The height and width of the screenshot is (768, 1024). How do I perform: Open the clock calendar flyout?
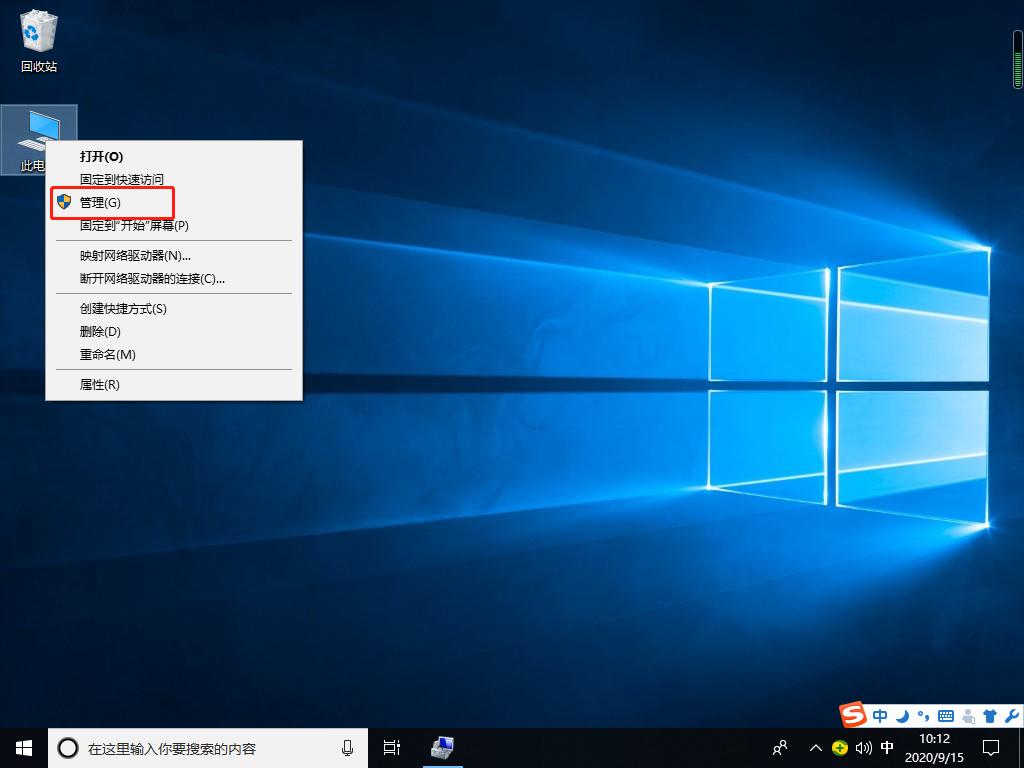point(934,748)
